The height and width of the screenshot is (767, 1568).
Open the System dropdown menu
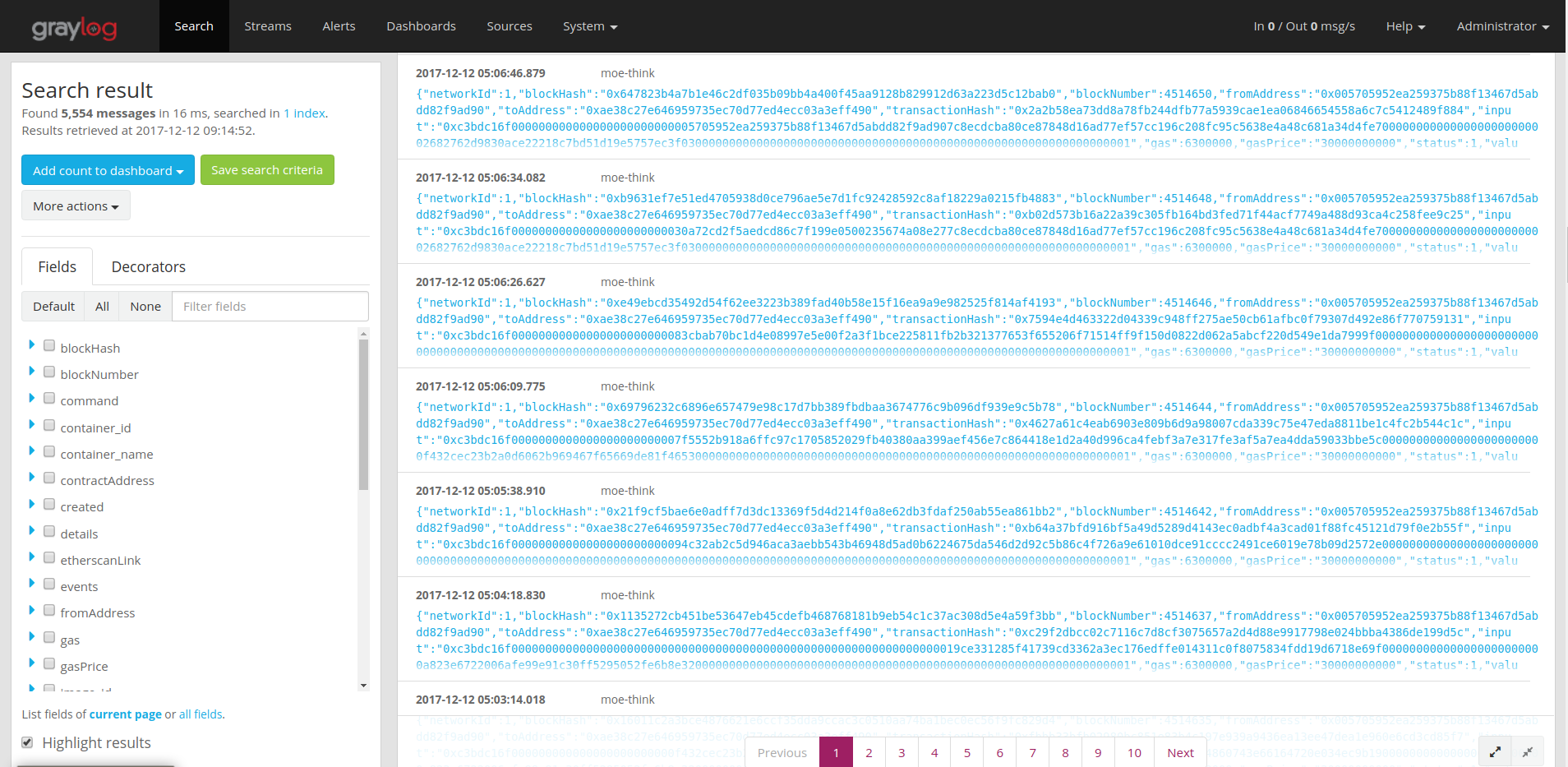coord(590,26)
